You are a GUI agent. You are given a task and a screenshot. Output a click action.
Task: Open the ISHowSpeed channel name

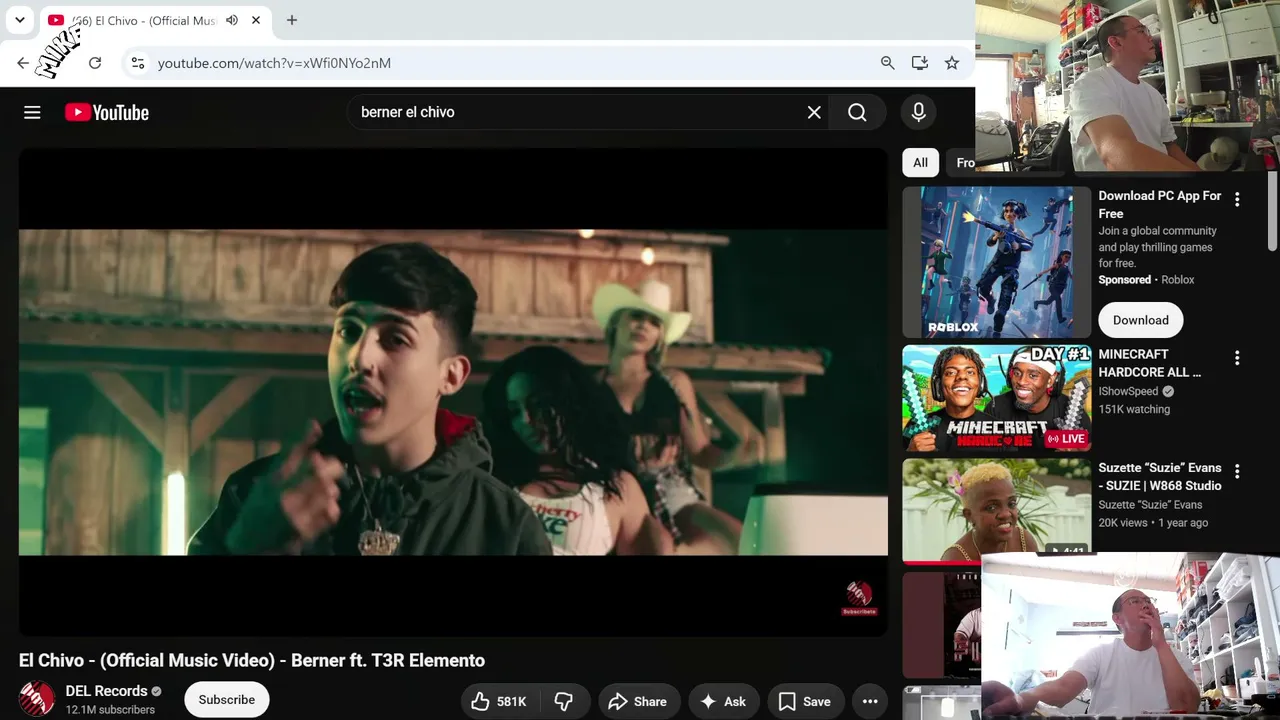1128,391
